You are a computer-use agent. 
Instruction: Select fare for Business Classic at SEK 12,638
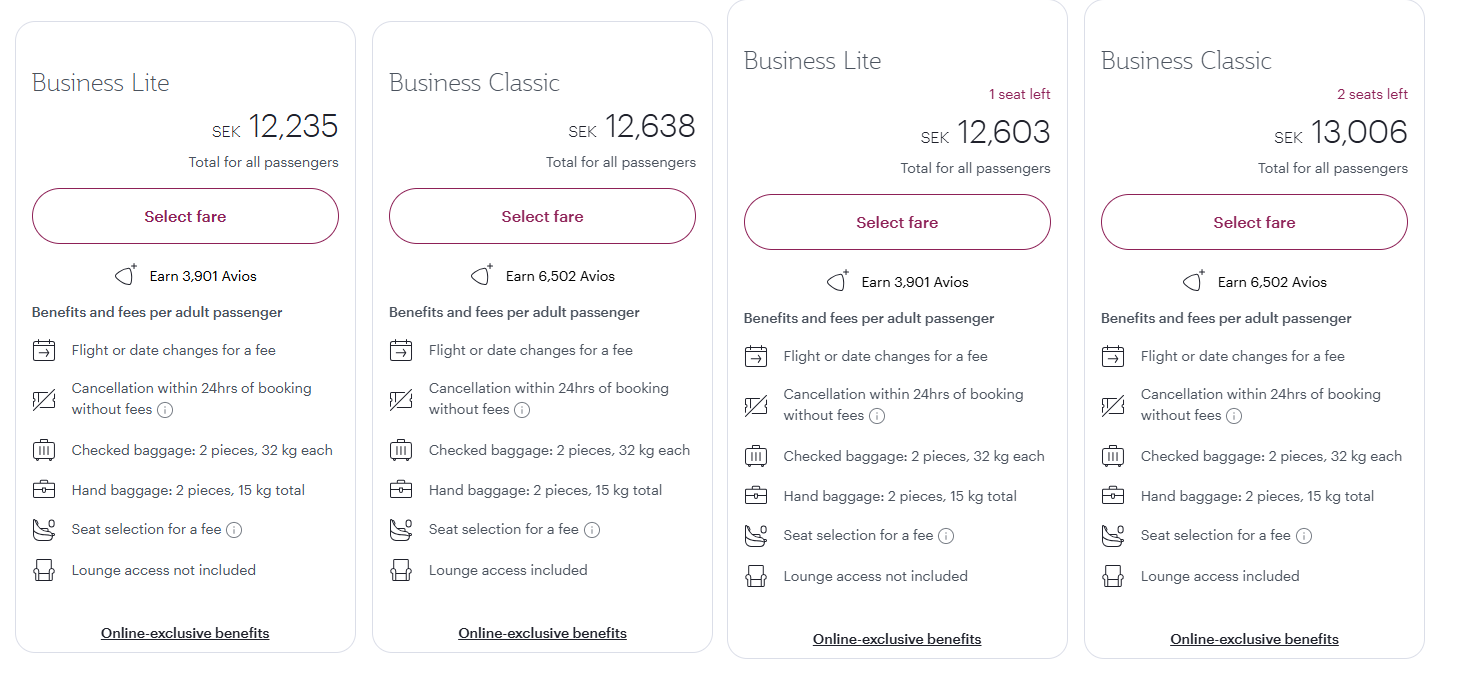pos(542,217)
